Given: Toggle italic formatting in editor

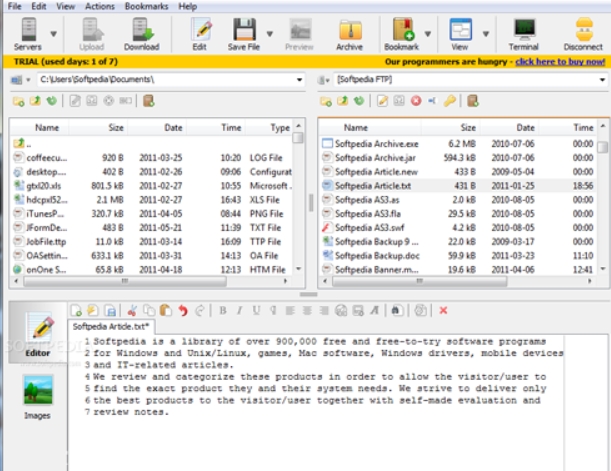Looking at the screenshot, I should [x=240, y=310].
